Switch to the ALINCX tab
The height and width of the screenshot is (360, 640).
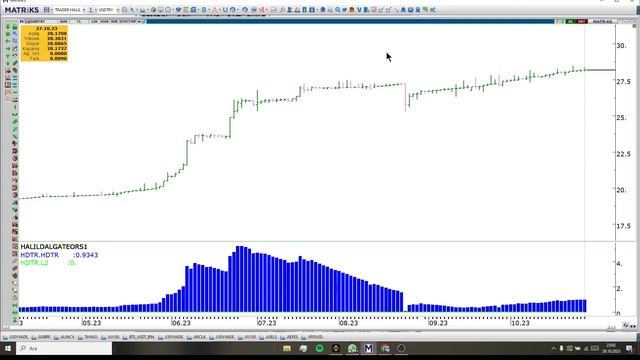pos(64,337)
